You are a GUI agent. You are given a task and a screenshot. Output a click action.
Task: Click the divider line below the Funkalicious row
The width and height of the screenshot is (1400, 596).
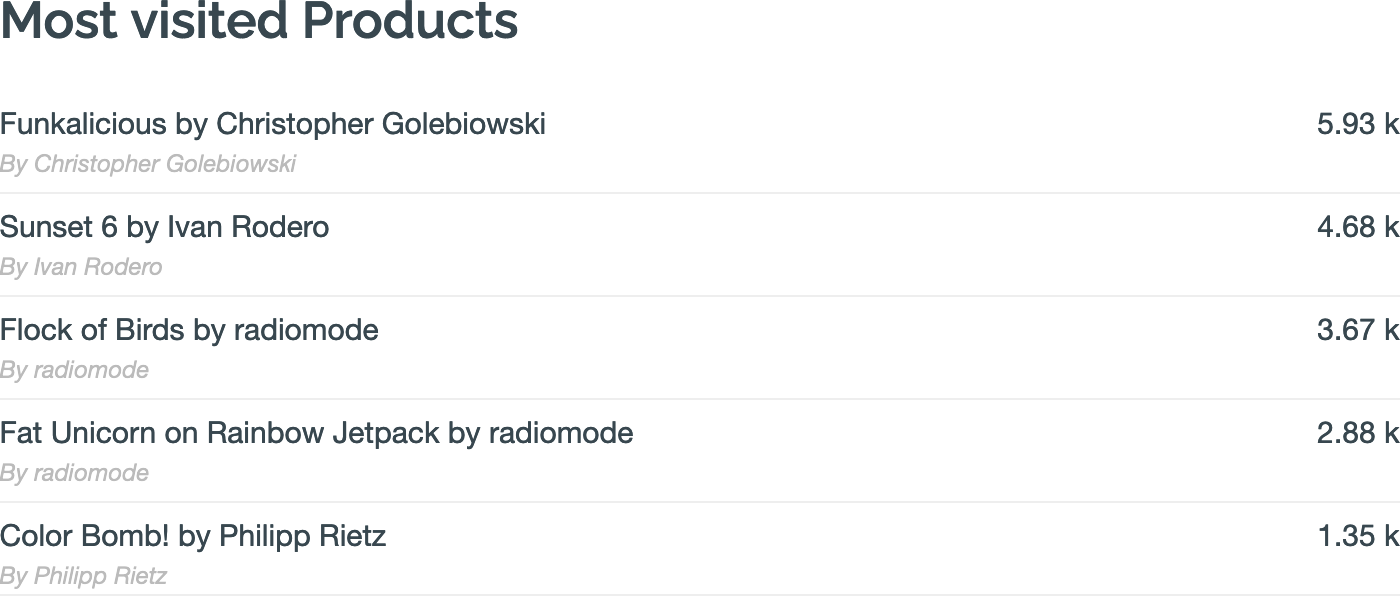point(700,193)
